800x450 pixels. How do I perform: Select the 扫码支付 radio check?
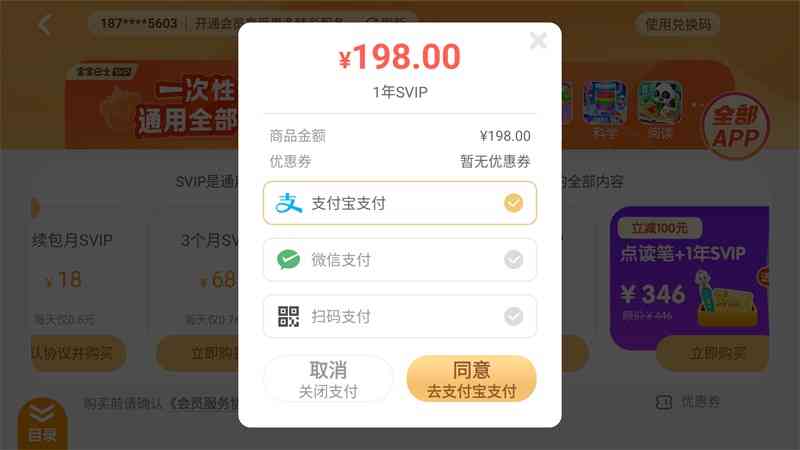click(513, 316)
